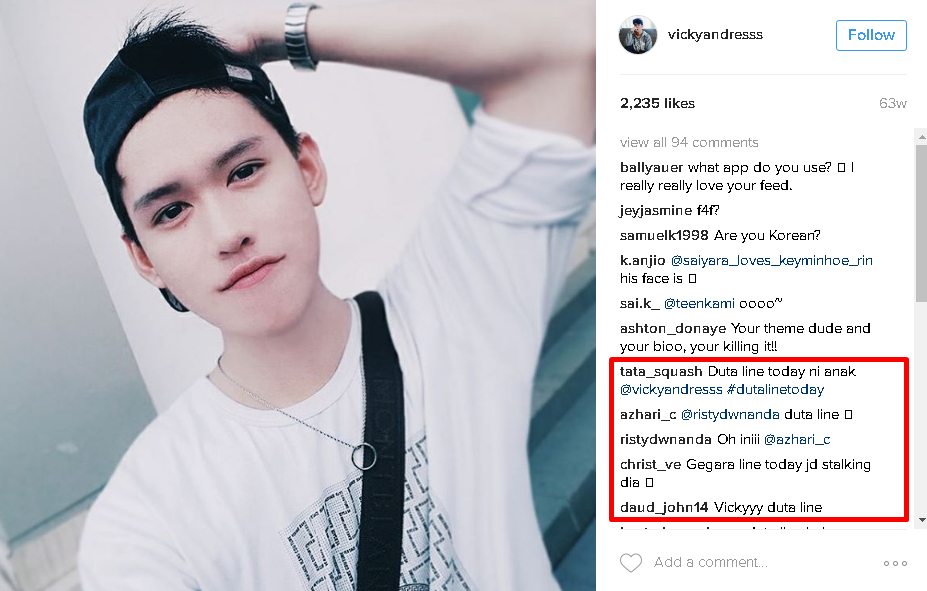Click the vickyandresss profile avatar
The height and width of the screenshot is (591, 927).
pyautogui.click(x=638, y=35)
